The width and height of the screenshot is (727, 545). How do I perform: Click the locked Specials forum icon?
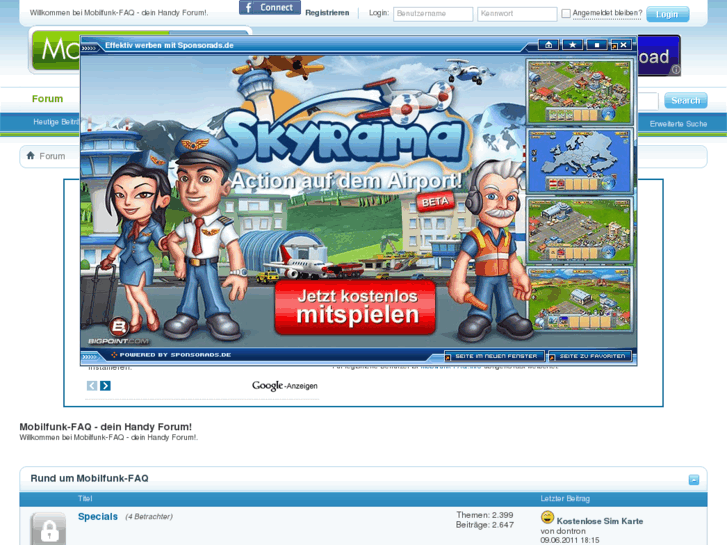[x=48, y=529]
